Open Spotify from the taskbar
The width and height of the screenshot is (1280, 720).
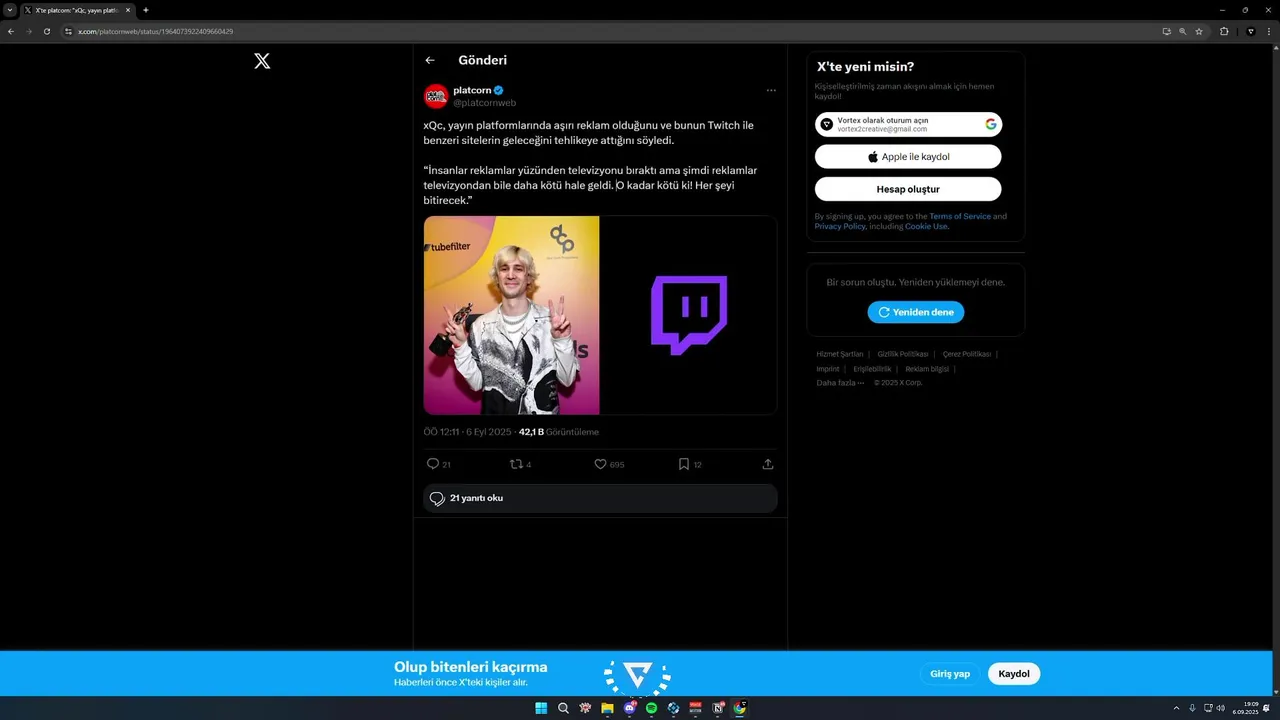[651, 708]
